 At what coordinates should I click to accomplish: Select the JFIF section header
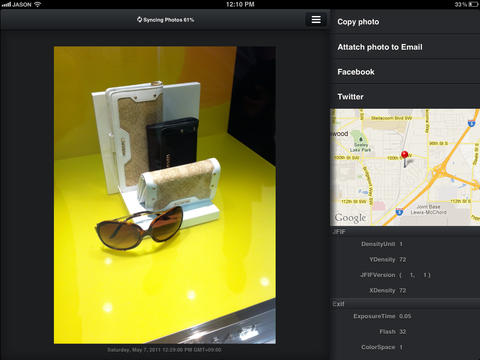405,232
